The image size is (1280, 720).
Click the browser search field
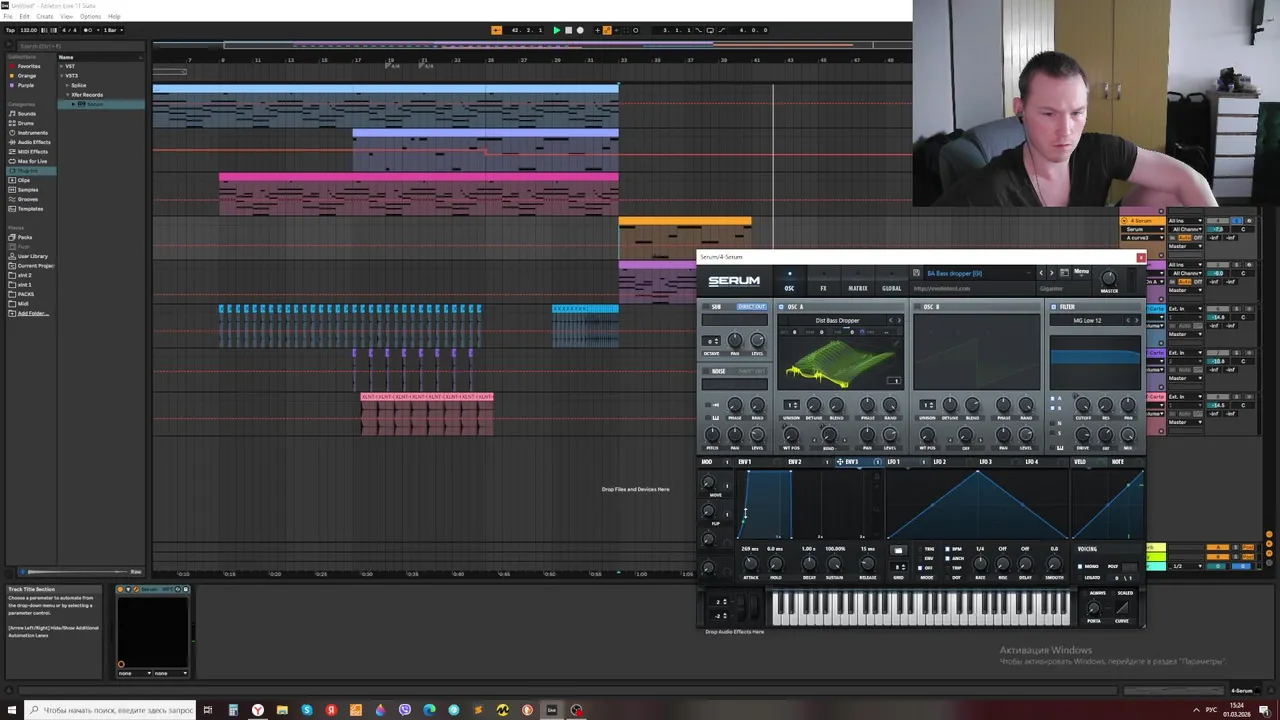(x=80, y=46)
